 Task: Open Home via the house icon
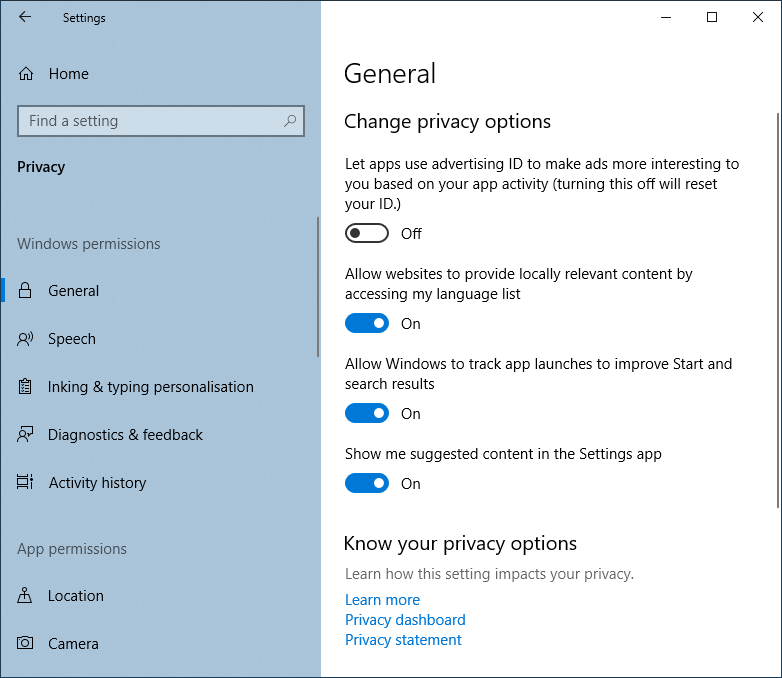click(26, 74)
